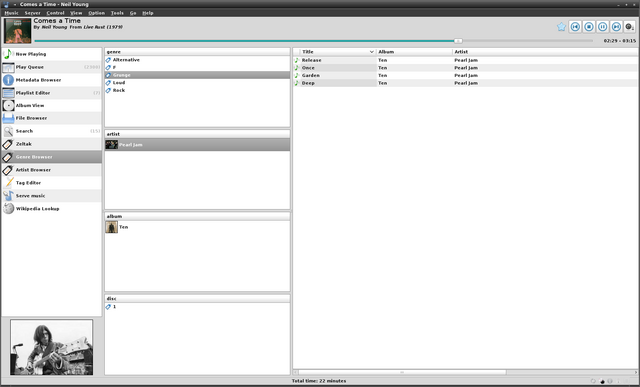Open the Server menu
Screen dimensions: 640x387
coord(32,13)
